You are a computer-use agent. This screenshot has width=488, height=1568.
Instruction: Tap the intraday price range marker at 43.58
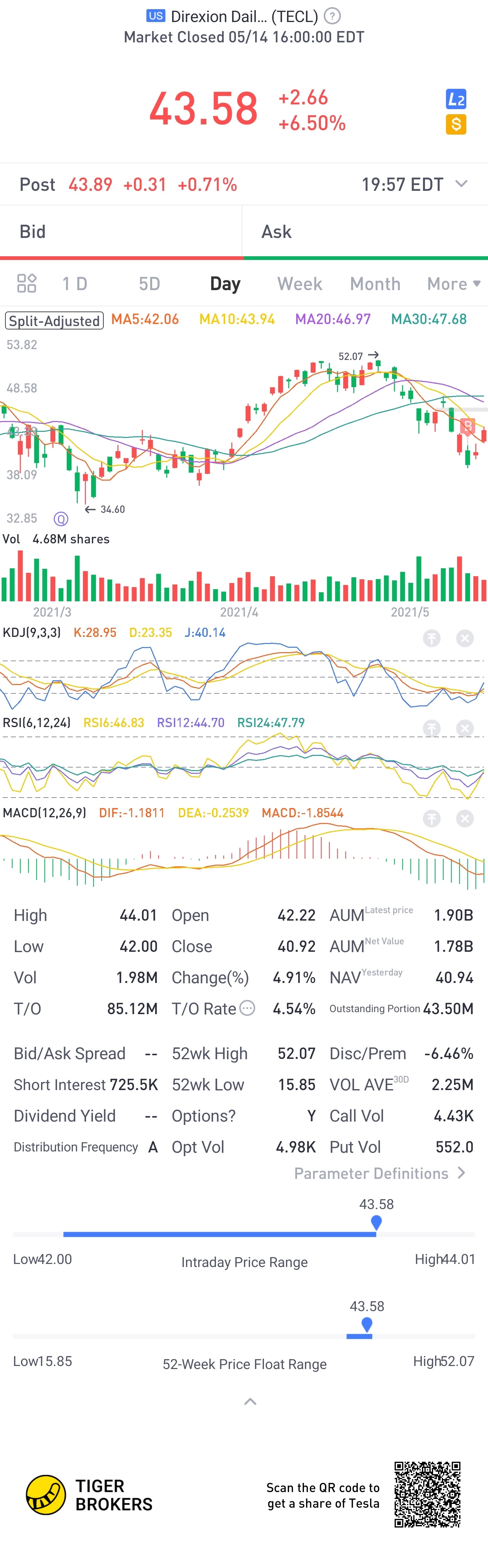coord(376,1222)
